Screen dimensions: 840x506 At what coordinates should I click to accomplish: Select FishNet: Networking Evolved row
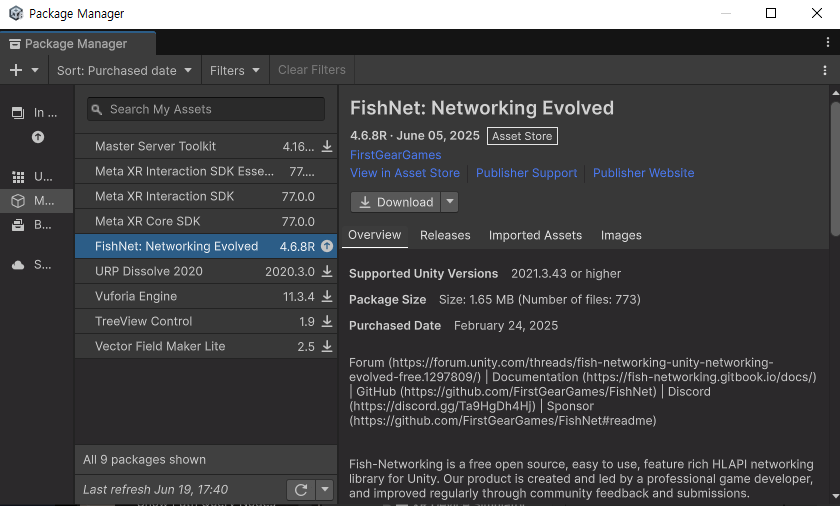pos(206,246)
